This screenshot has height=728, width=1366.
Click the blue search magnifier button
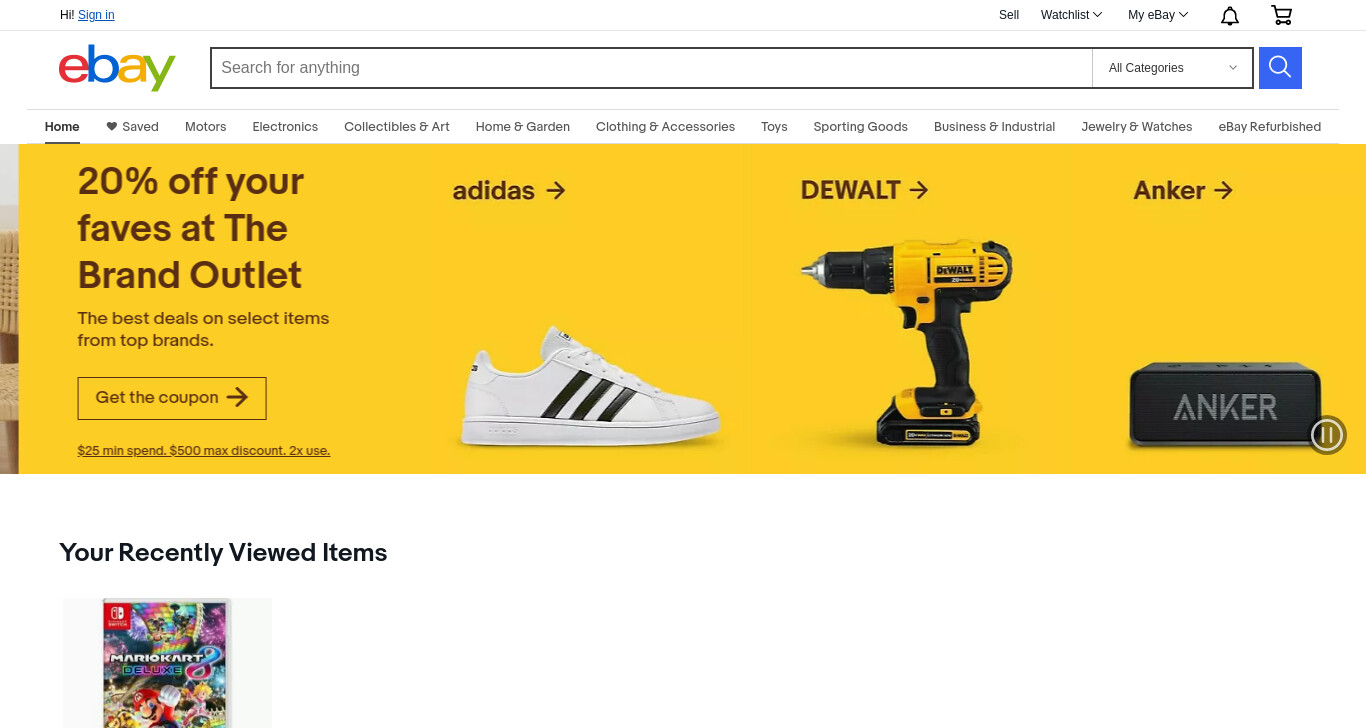[1280, 68]
